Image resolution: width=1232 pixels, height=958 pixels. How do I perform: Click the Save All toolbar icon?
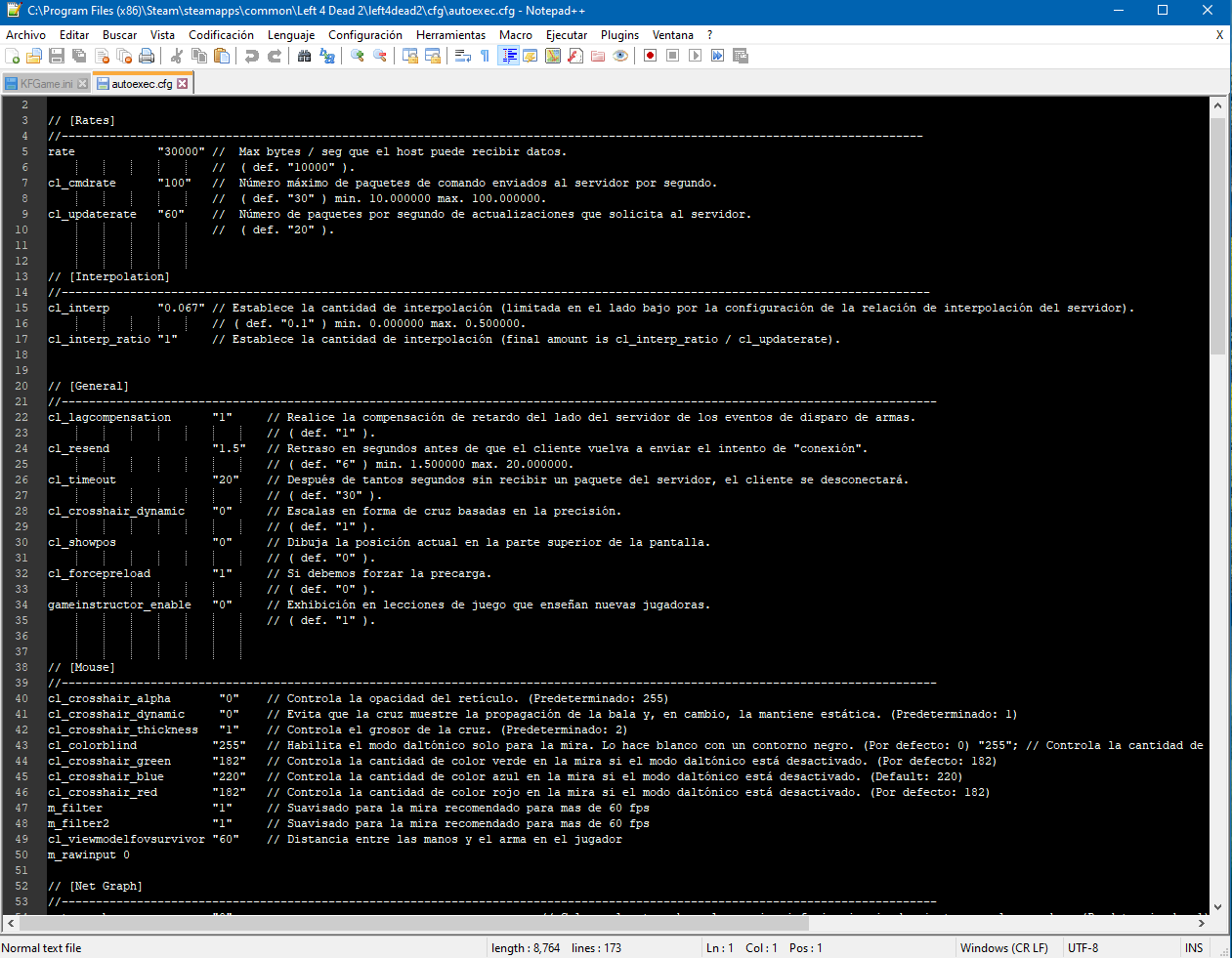79,56
